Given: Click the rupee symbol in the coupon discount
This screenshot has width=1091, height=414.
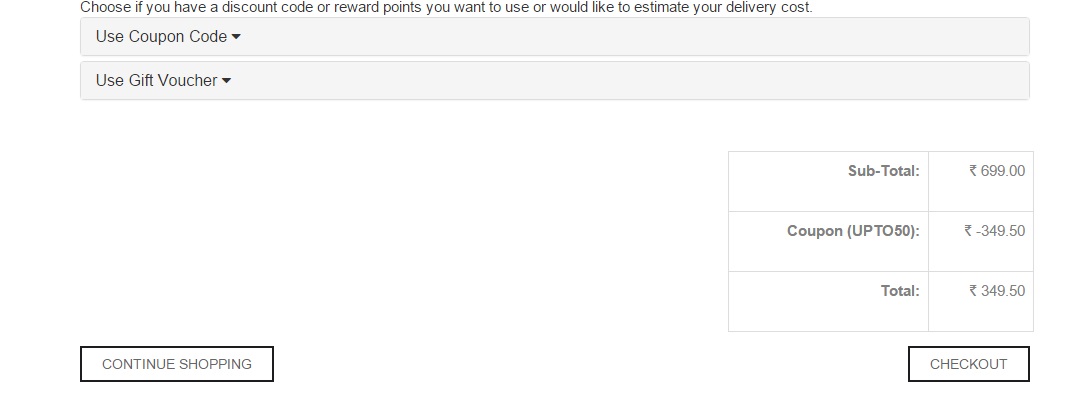Looking at the screenshot, I should click(968, 231).
